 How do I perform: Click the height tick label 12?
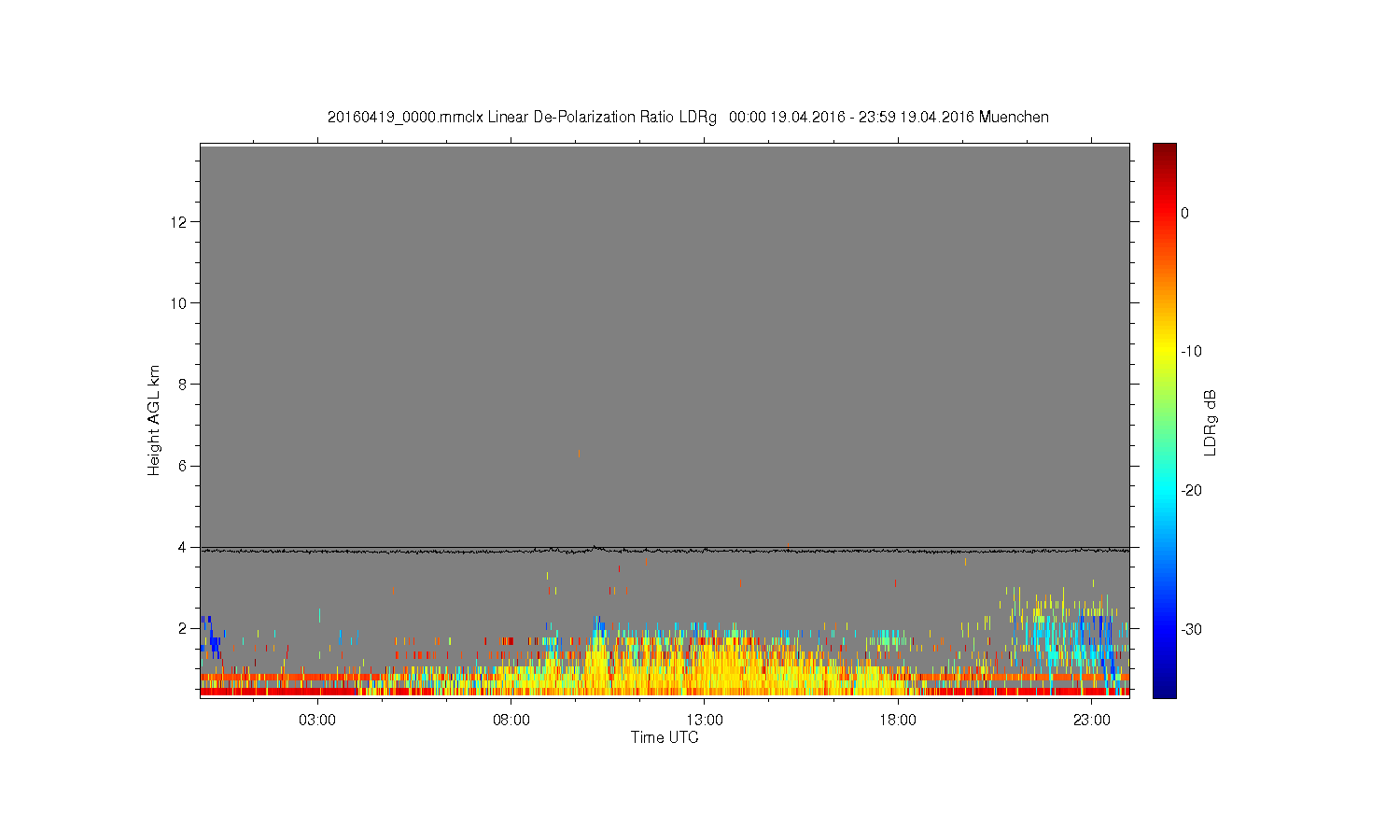(x=179, y=222)
